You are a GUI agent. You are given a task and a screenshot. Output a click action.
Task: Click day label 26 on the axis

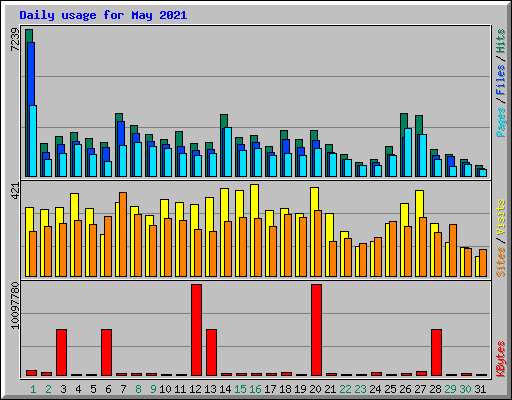tap(405, 389)
